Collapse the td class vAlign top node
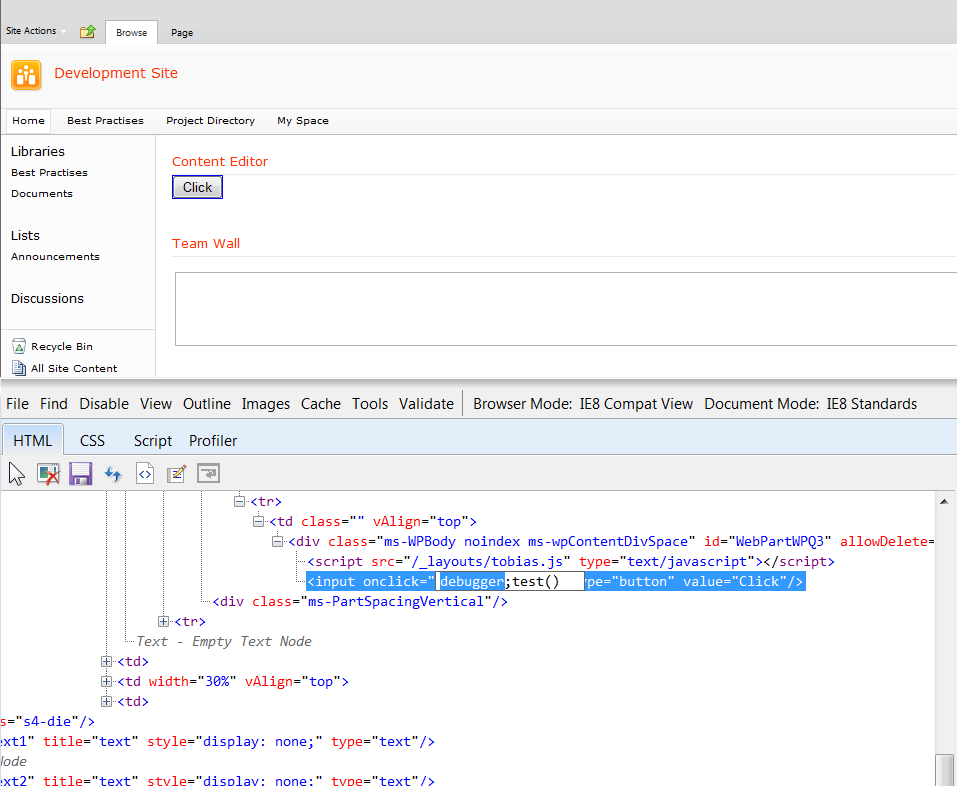This screenshot has height=786, width=957. [258, 521]
